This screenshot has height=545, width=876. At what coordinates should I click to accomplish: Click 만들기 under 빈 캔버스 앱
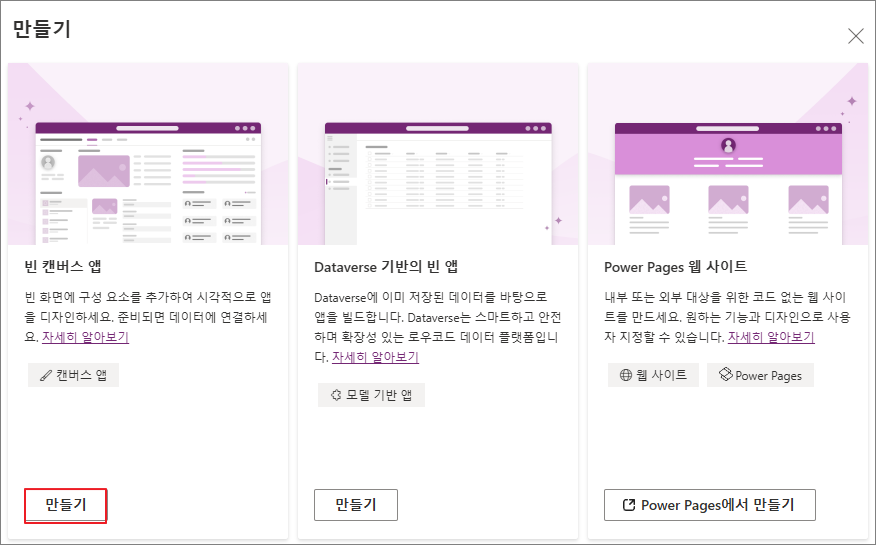click(66, 505)
